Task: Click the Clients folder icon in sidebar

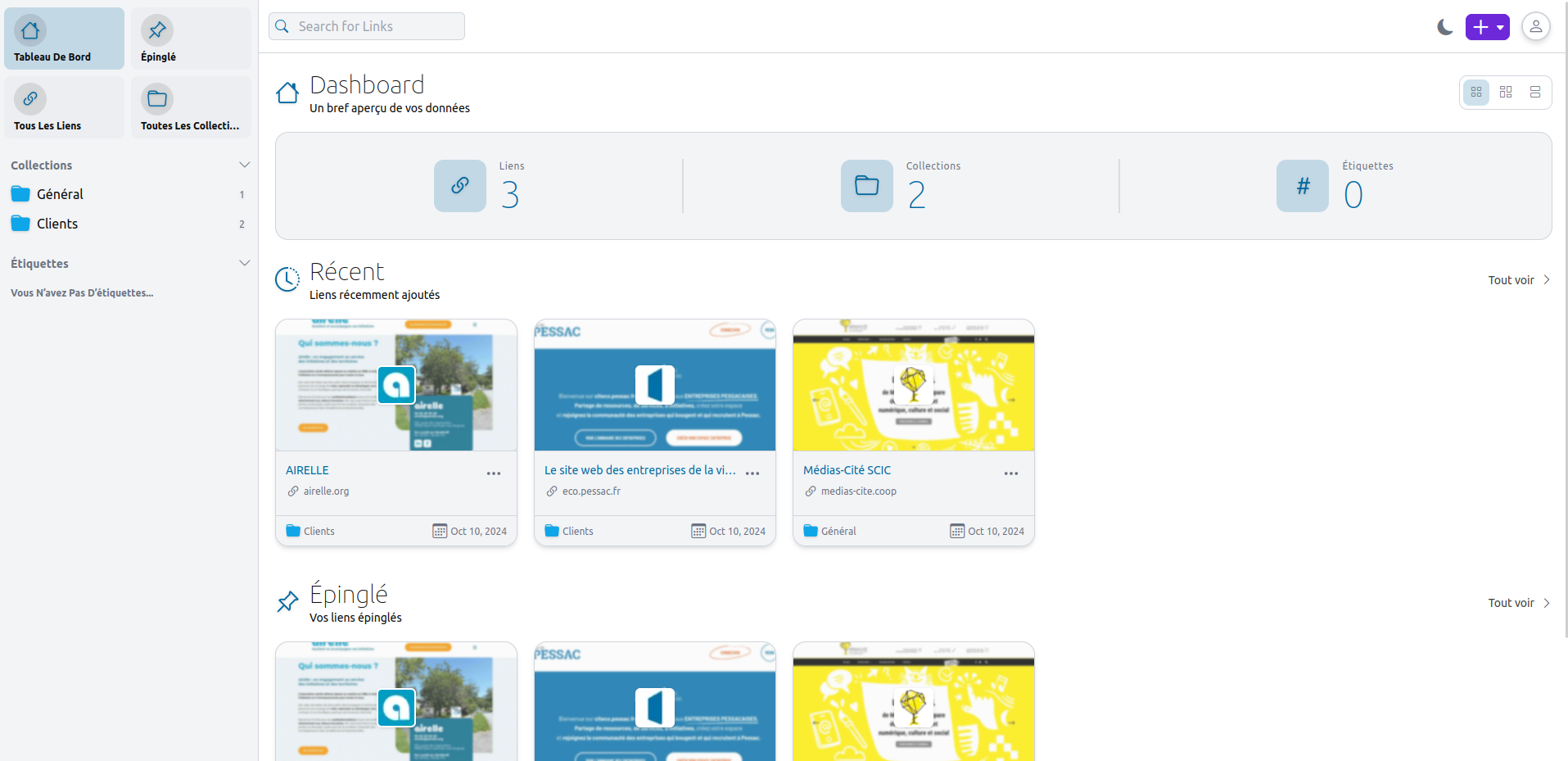Action: click(x=20, y=224)
